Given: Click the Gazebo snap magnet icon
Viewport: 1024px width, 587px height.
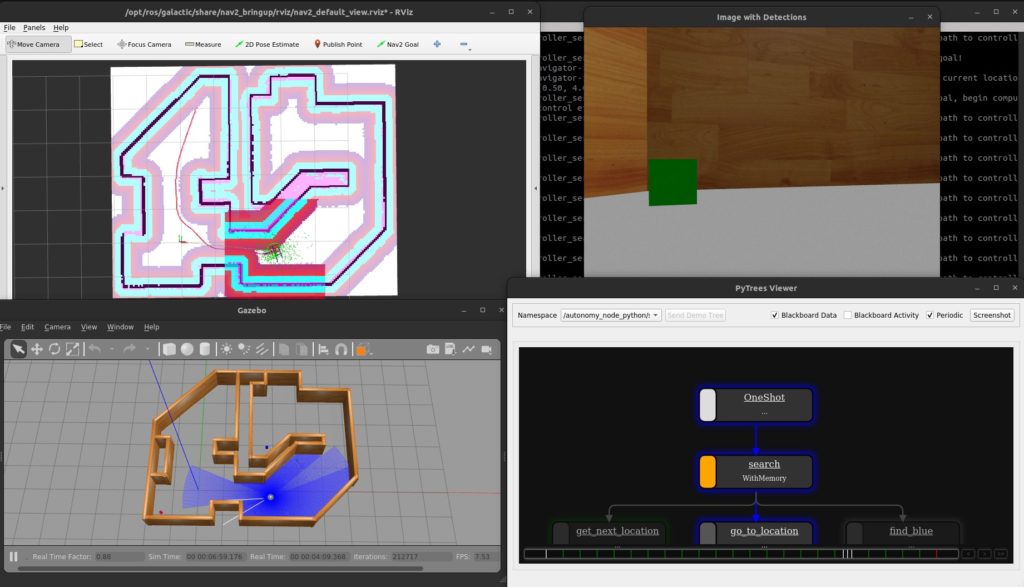Looking at the screenshot, I should (x=341, y=349).
